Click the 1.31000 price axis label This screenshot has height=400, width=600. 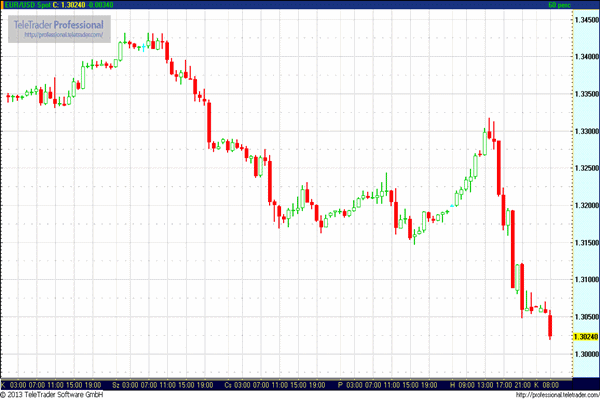[x=585, y=281]
